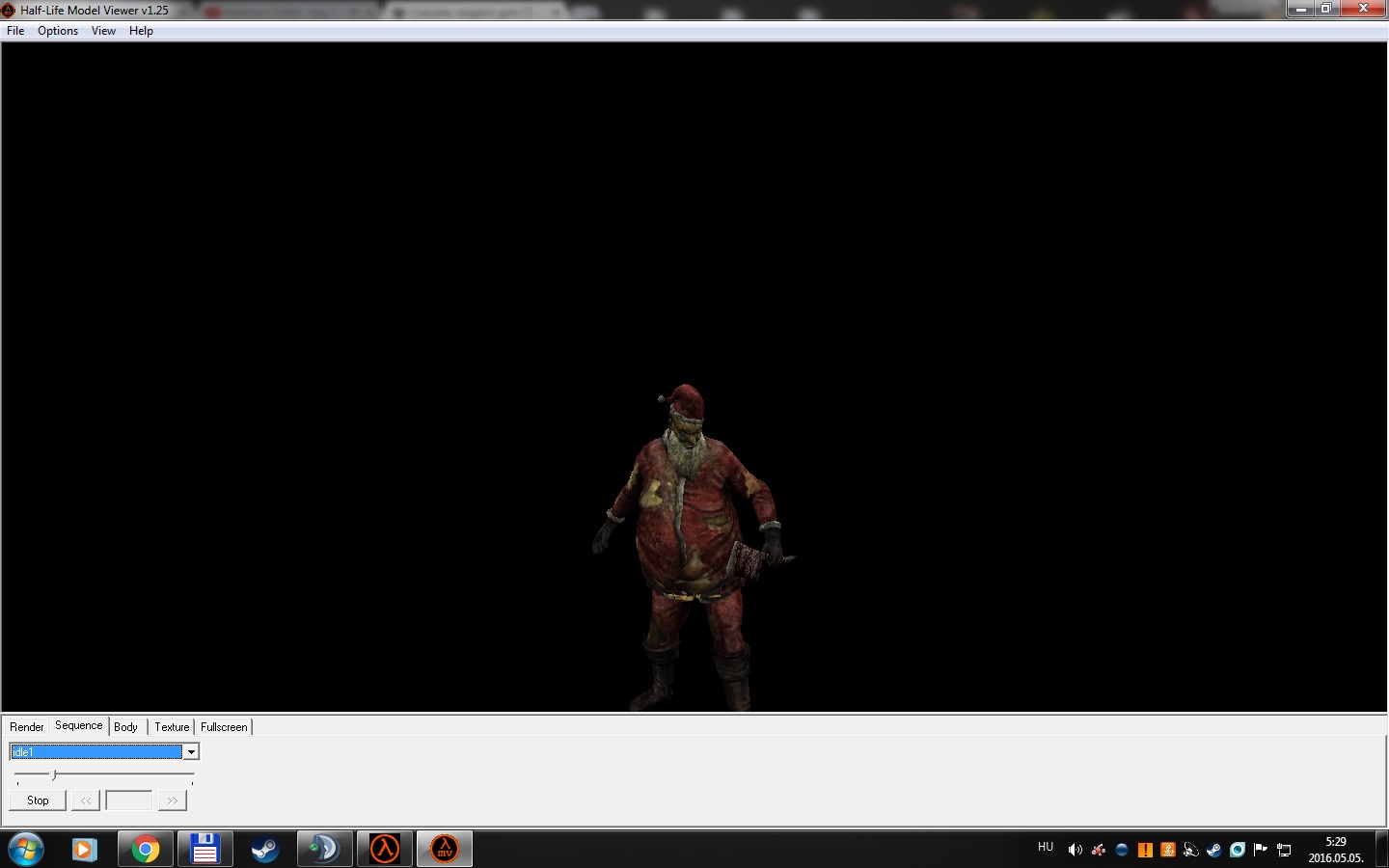Go to the Fullscreen tab
Viewport: 1389px width, 868px height.
224,727
